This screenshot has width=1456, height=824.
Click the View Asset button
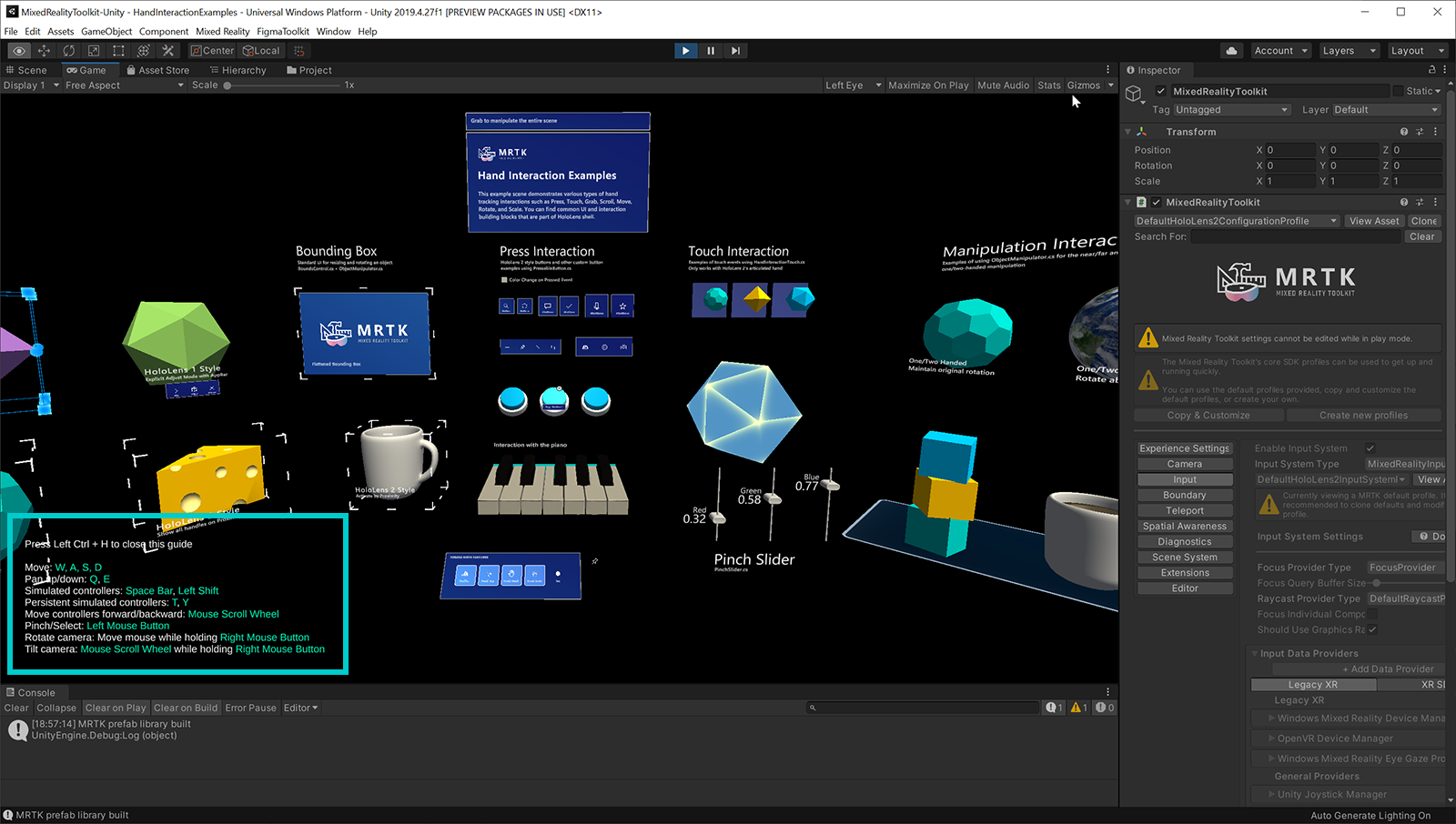coord(1374,221)
